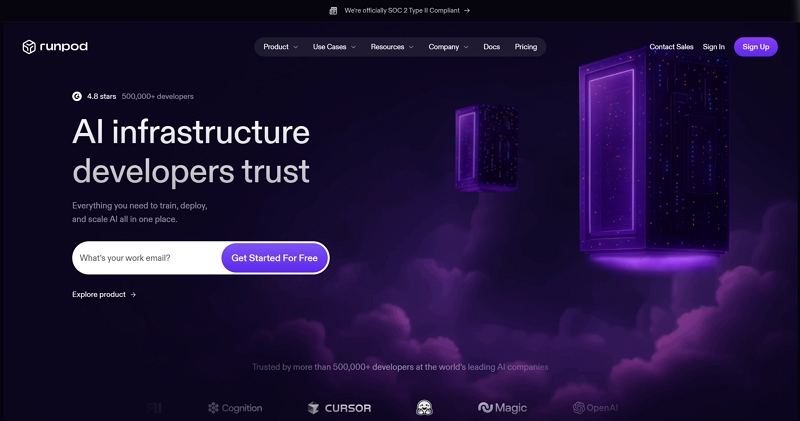The height and width of the screenshot is (421, 800).
Task: Click the mascot face logo between Cursor and Magic
Action: (424, 408)
